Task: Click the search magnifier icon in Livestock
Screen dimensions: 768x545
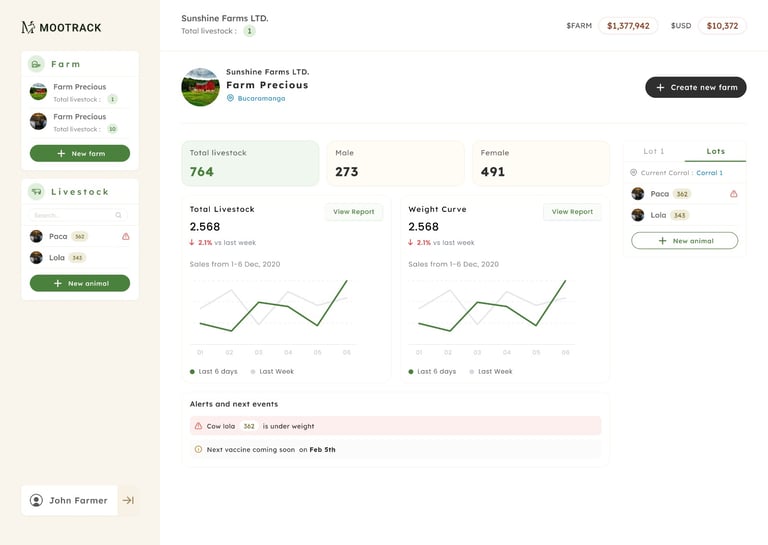Action: [119, 215]
